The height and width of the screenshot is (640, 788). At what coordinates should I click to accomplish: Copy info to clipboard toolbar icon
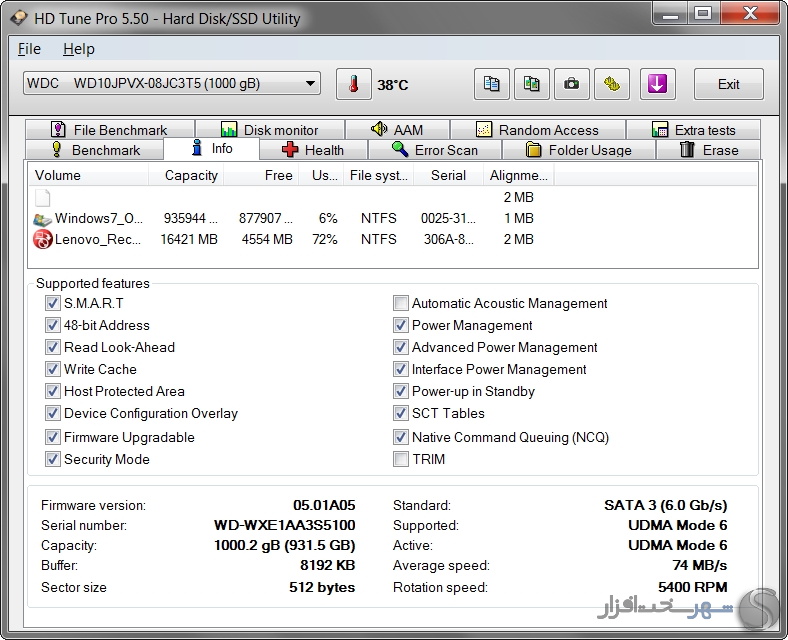[x=491, y=84]
